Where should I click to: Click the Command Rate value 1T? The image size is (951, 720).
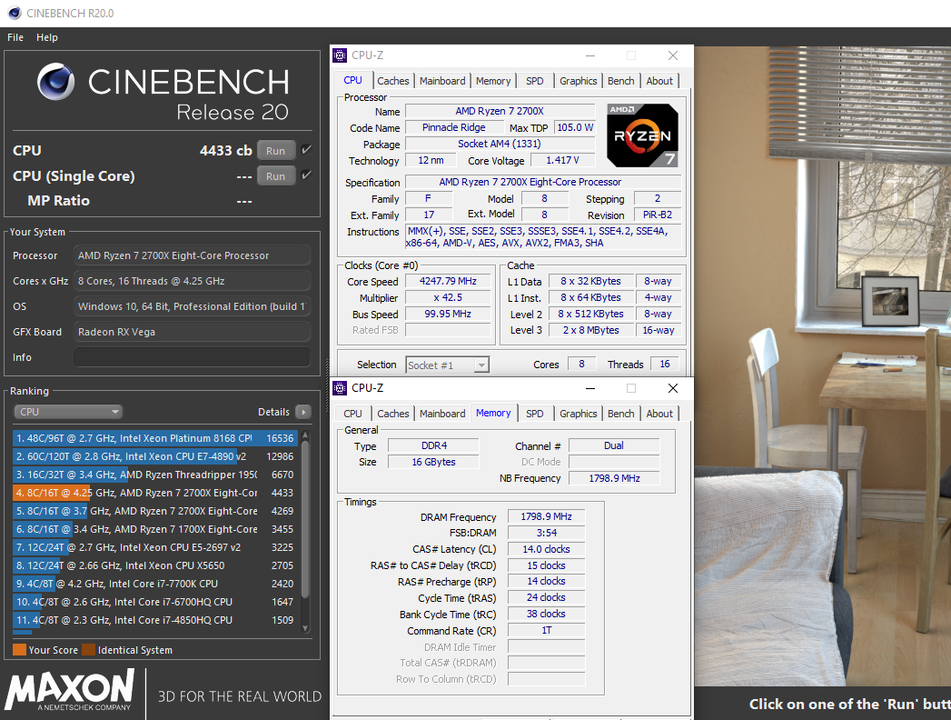(x=546, y=630)
